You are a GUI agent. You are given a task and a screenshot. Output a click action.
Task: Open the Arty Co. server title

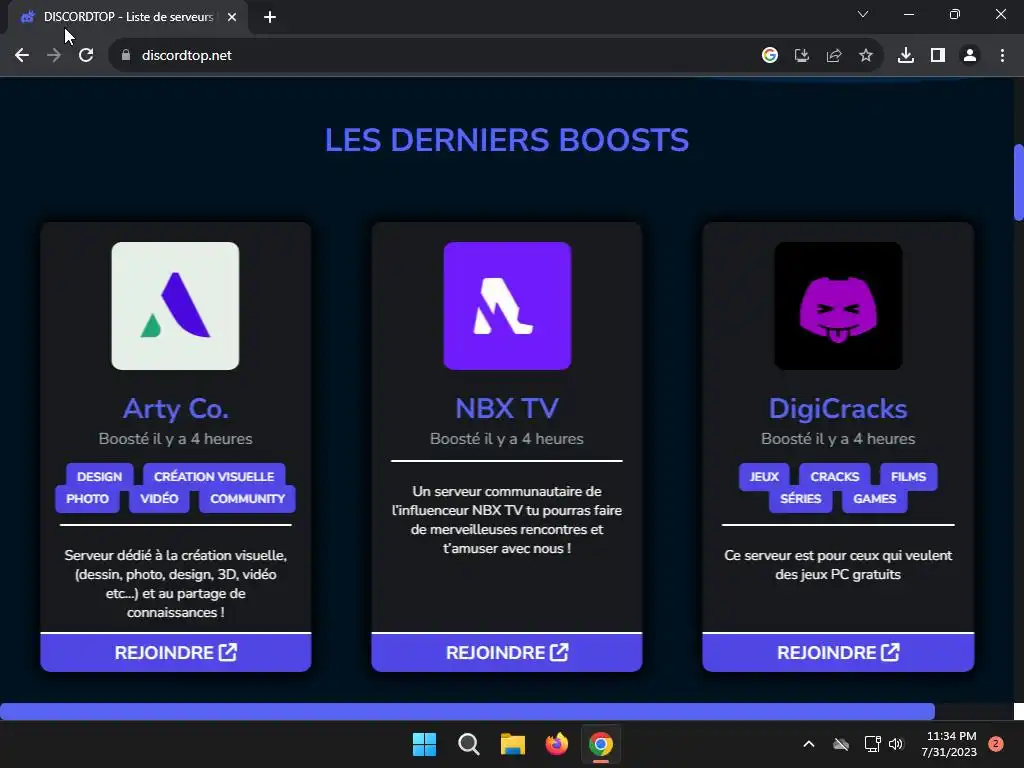pyautogui.click(x=176, y=409)
